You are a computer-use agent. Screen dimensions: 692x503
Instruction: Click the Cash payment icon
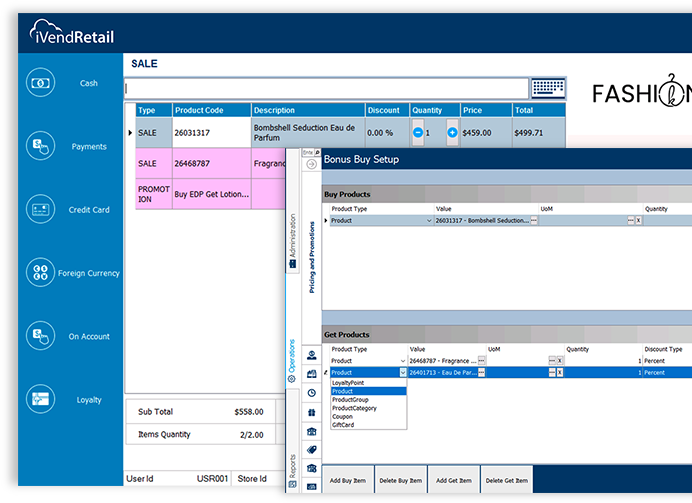click(x=41, y=83)
